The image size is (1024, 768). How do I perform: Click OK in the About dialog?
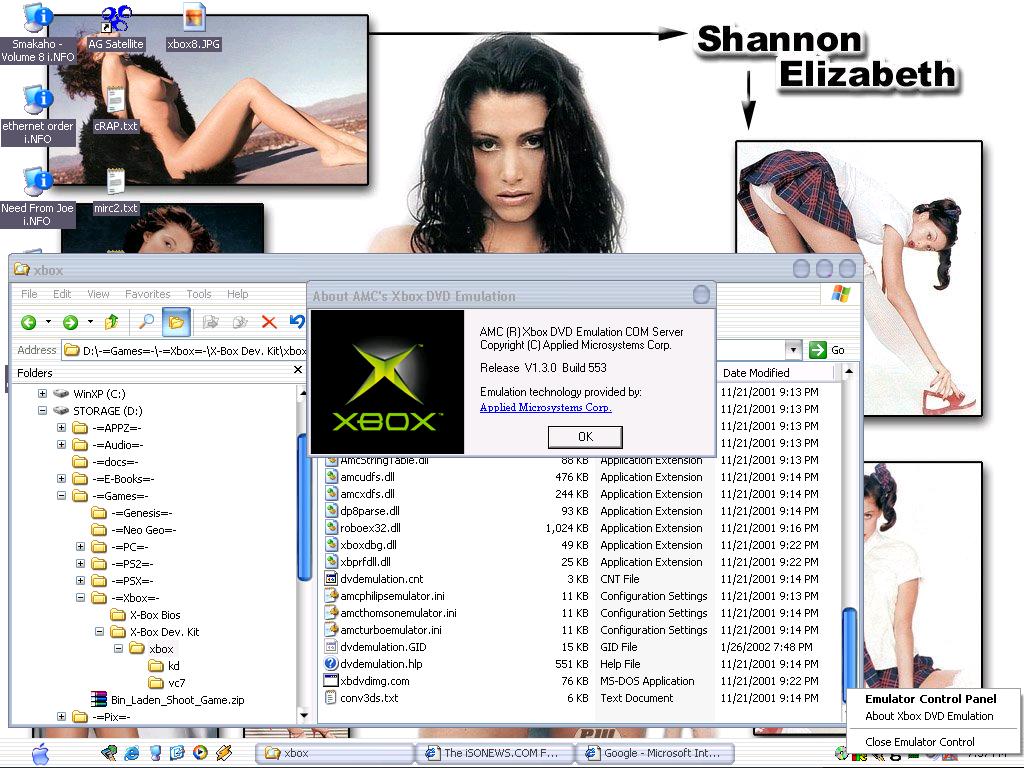(x=585, y=437)
